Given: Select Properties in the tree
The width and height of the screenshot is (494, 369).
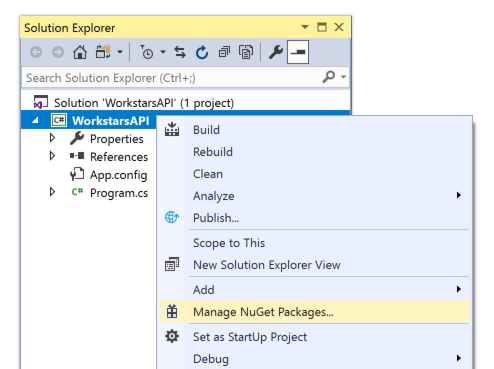Looking at the screenshot, I should [x=116, y=139].
